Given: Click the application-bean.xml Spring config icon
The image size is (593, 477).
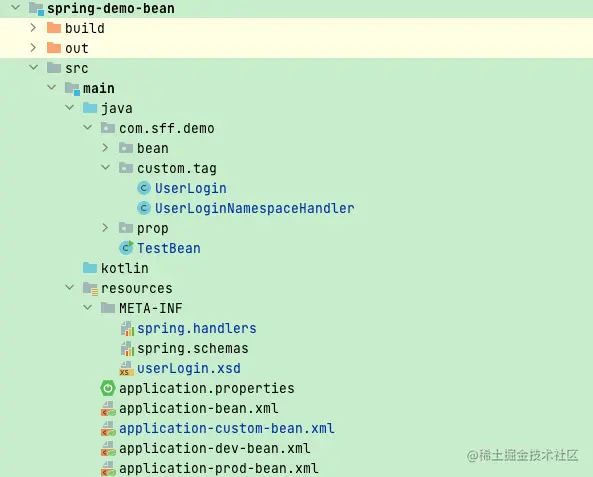Looking at the screenshot, I should click(108, 409).
